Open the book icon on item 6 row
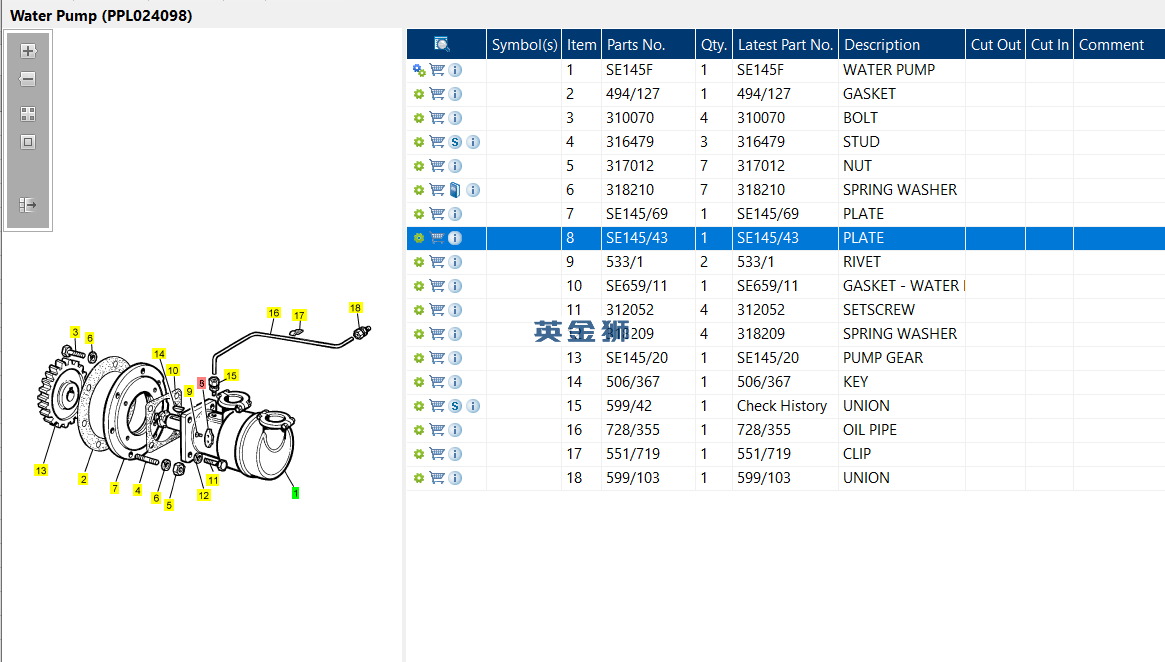This screenshot has width=1165, height=662. [x=455, y=190]
